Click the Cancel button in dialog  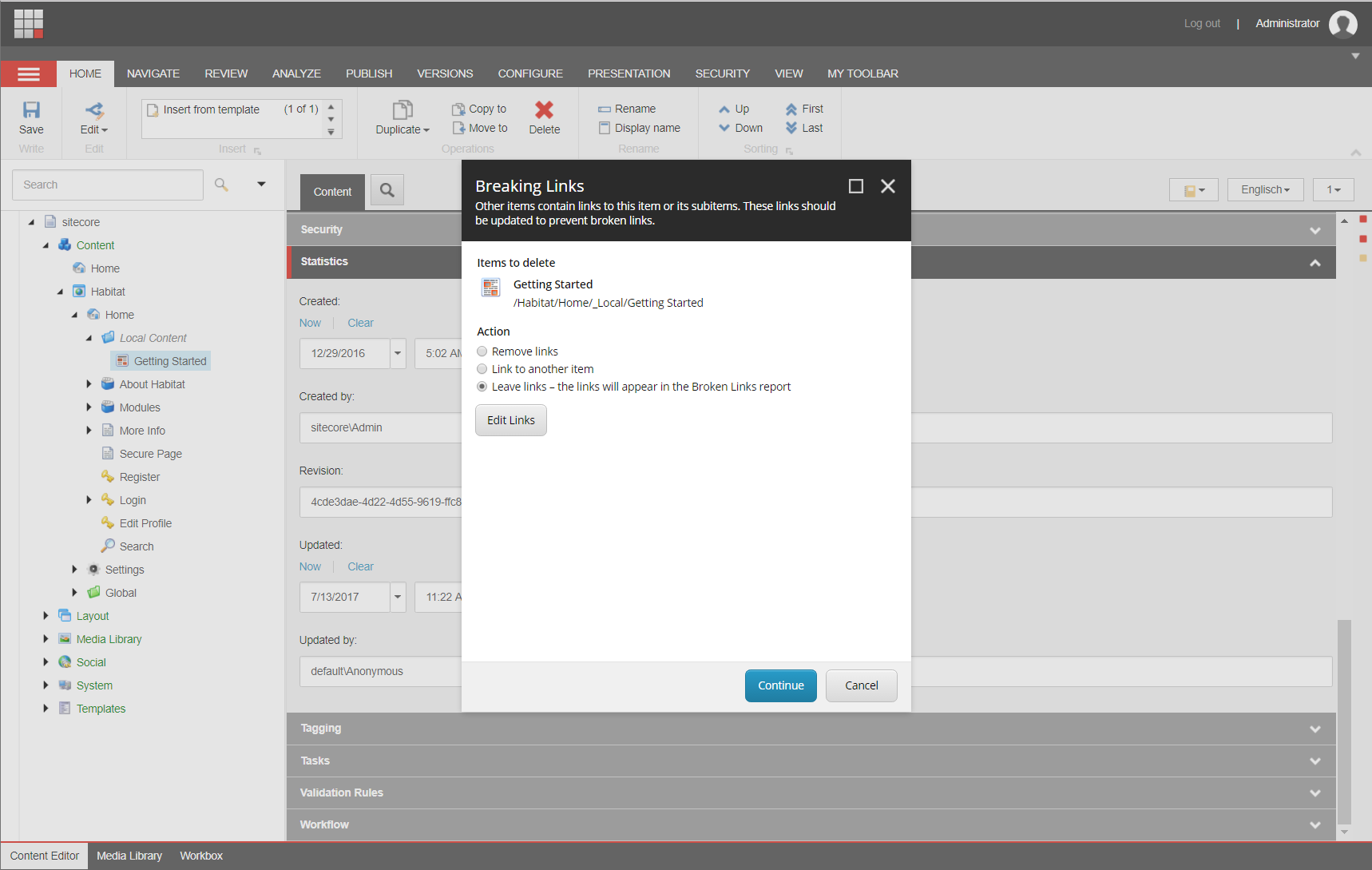[x=862, y=685]
